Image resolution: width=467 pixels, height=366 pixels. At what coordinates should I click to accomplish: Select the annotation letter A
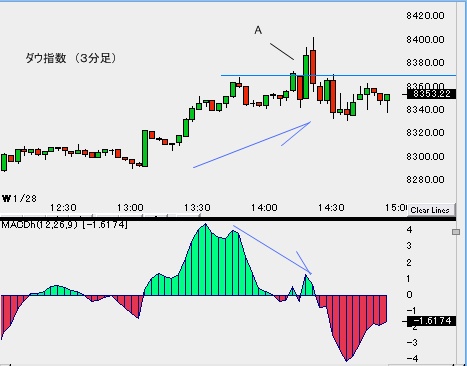[258, 30]
